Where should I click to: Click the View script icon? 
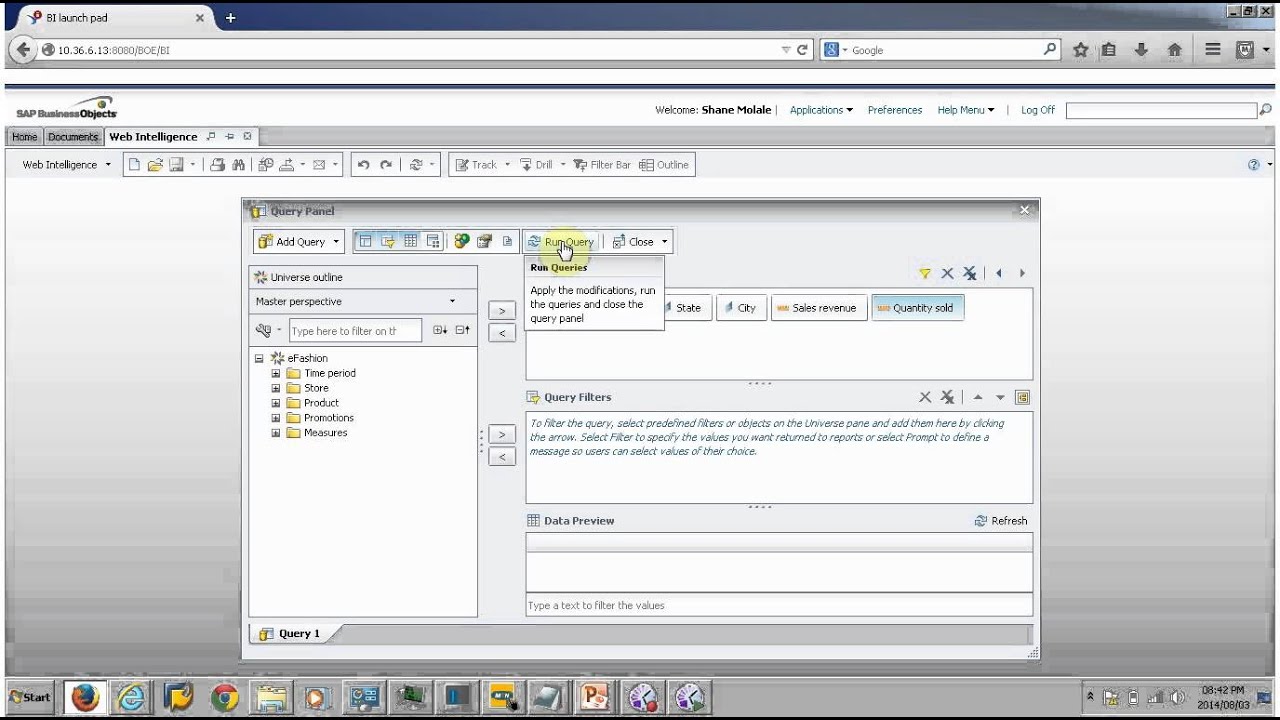507,241
